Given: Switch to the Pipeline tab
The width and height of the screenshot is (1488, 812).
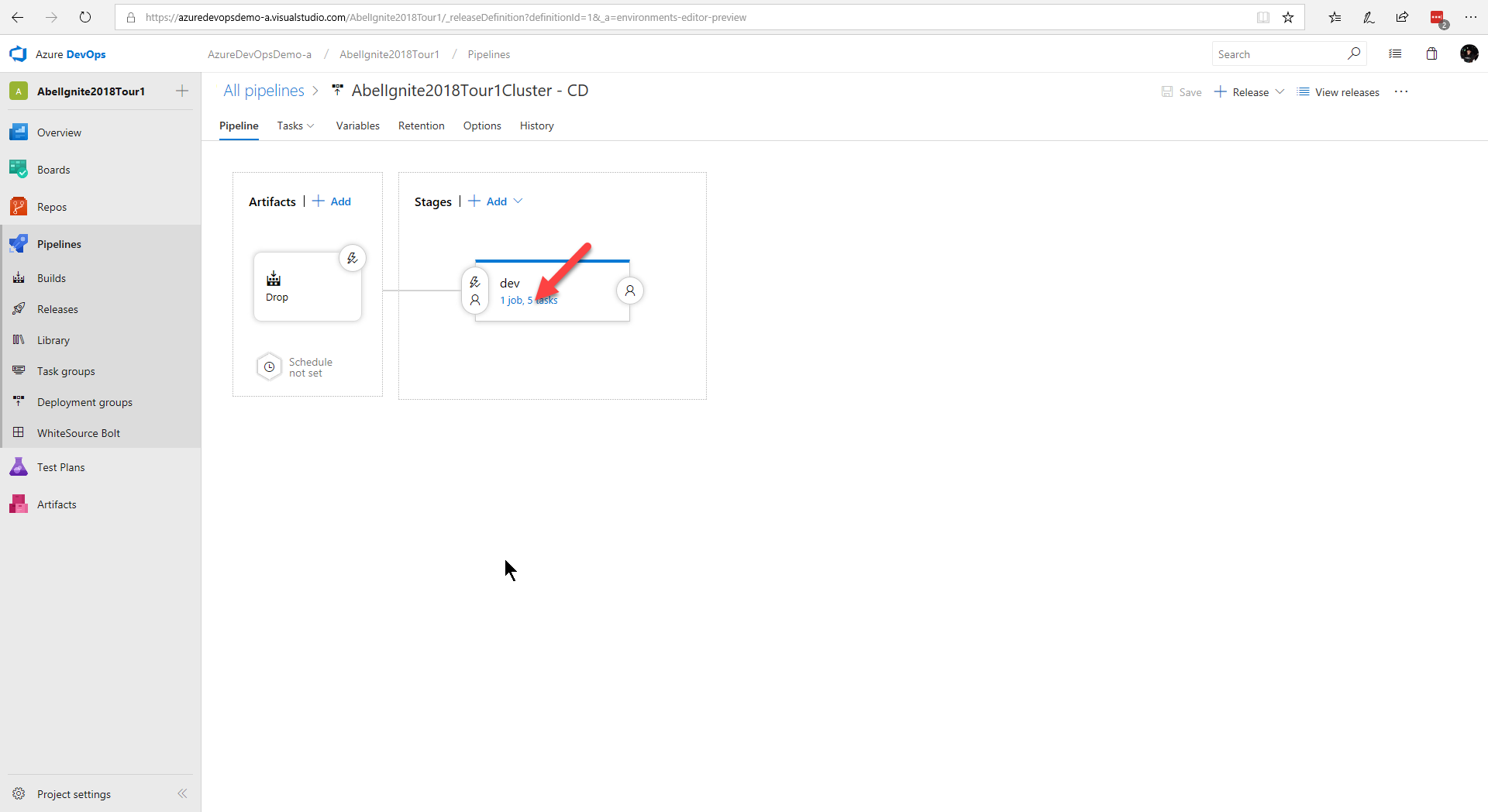Looking at the screenshot, I should coord(239,126).
